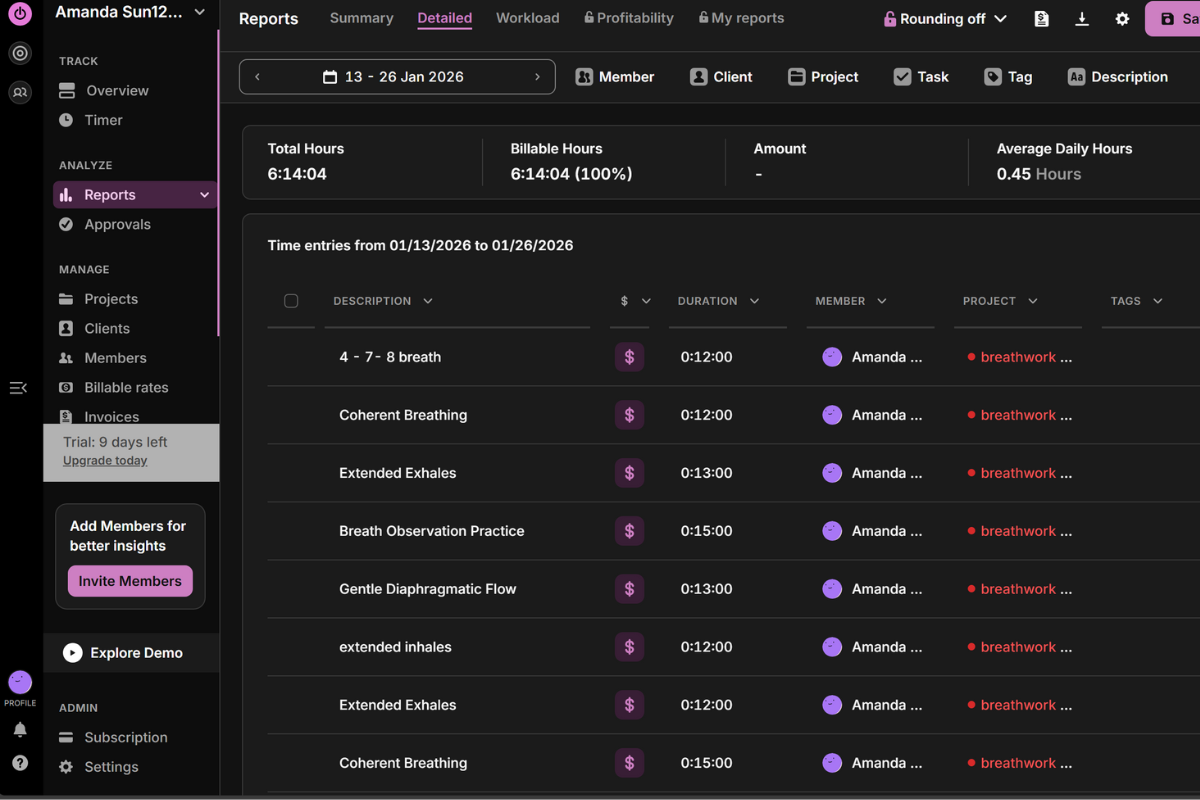Viewport: 1200px width, 800px height.
Task: Click the red breathwork project dot in first row
Action: [x=971, y=357]
